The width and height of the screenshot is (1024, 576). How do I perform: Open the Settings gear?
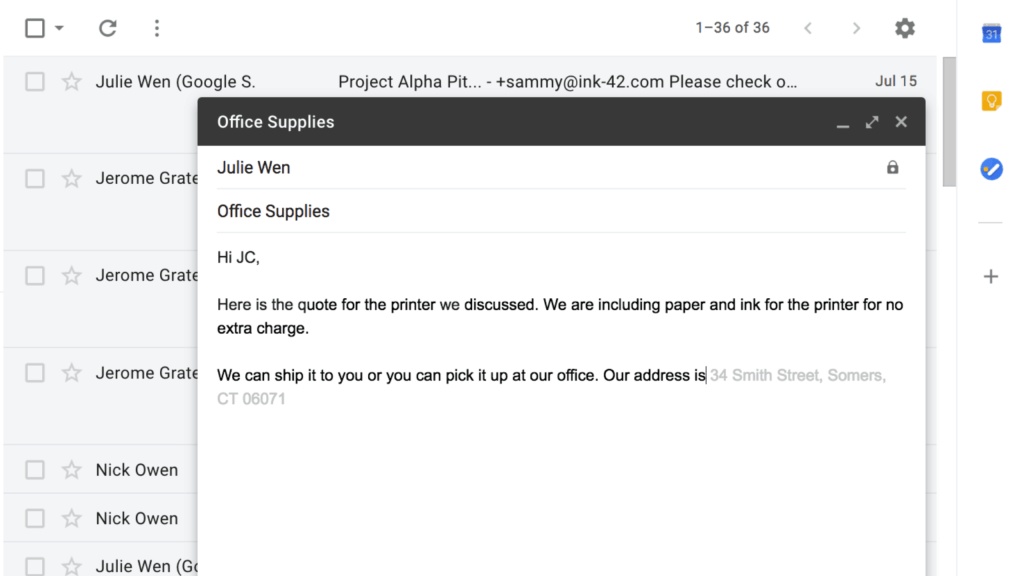[904, 28]
